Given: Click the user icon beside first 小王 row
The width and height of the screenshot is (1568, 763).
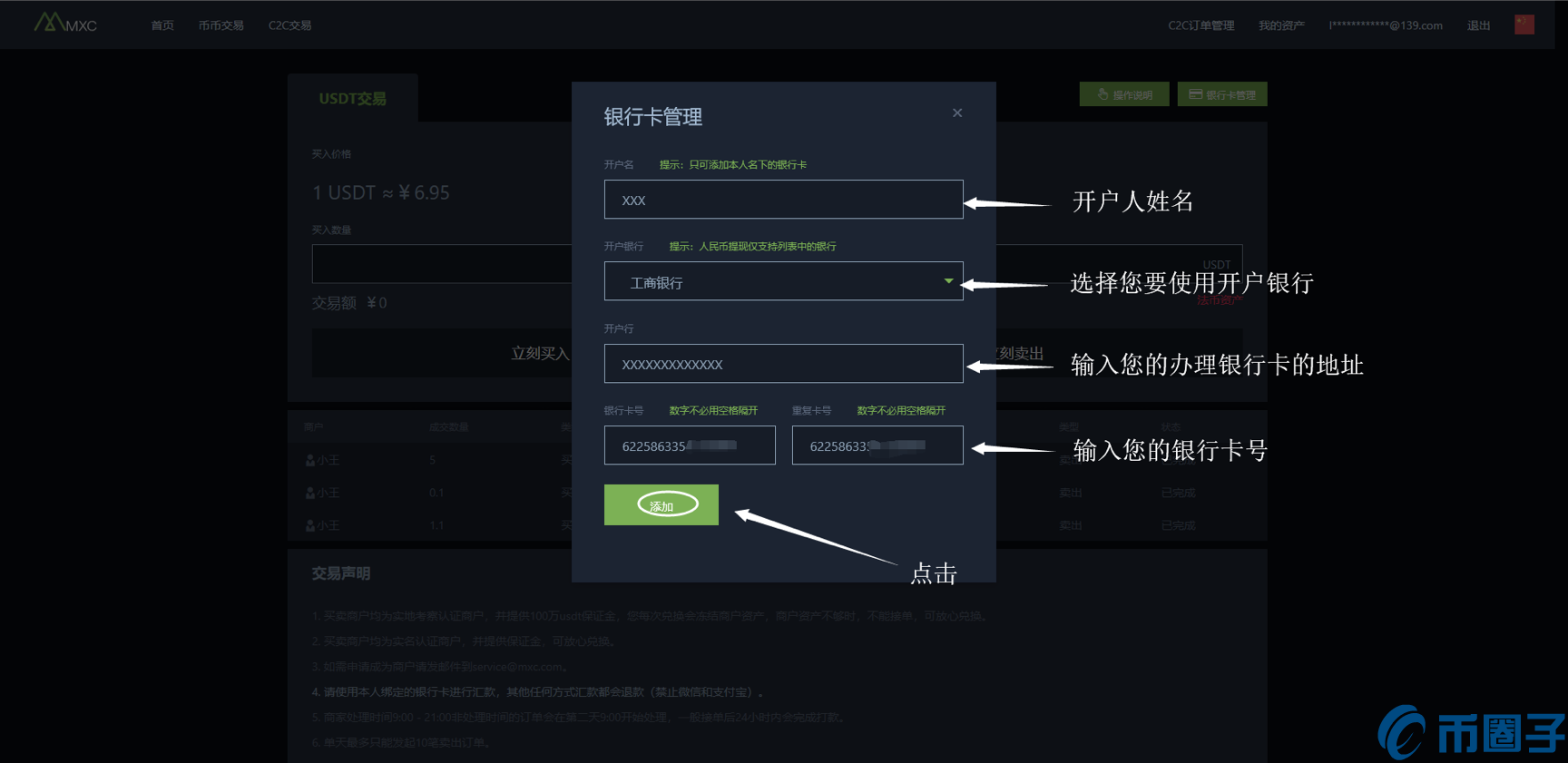Looking at the screenshot, I should (x=310, y=461).
